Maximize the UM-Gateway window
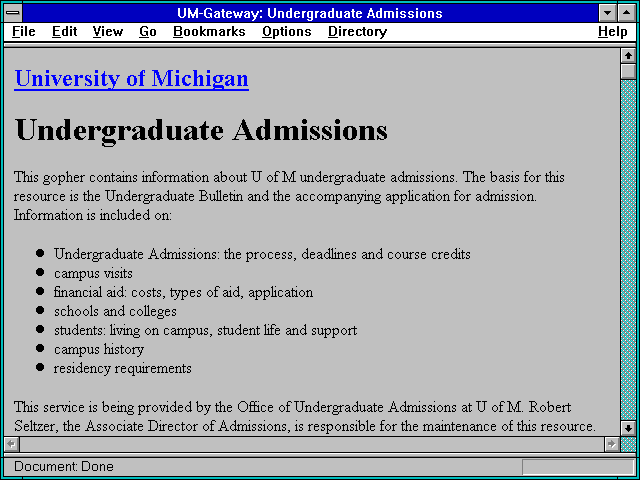 pos(627,13)
